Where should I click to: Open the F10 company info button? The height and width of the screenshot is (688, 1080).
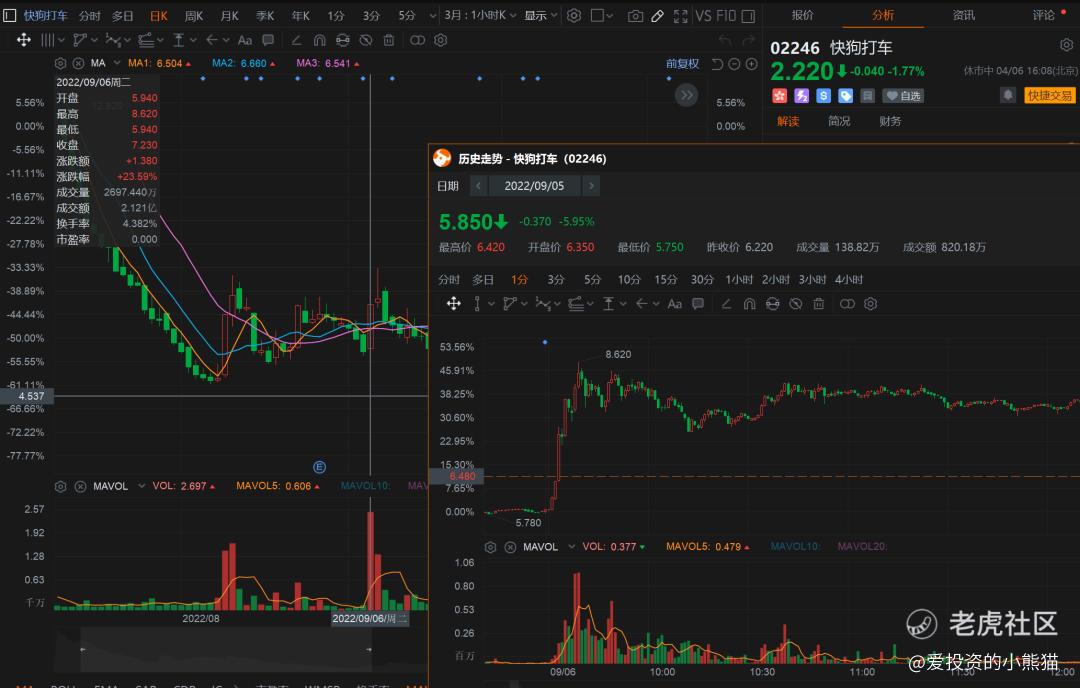click(x=726, y=15)
